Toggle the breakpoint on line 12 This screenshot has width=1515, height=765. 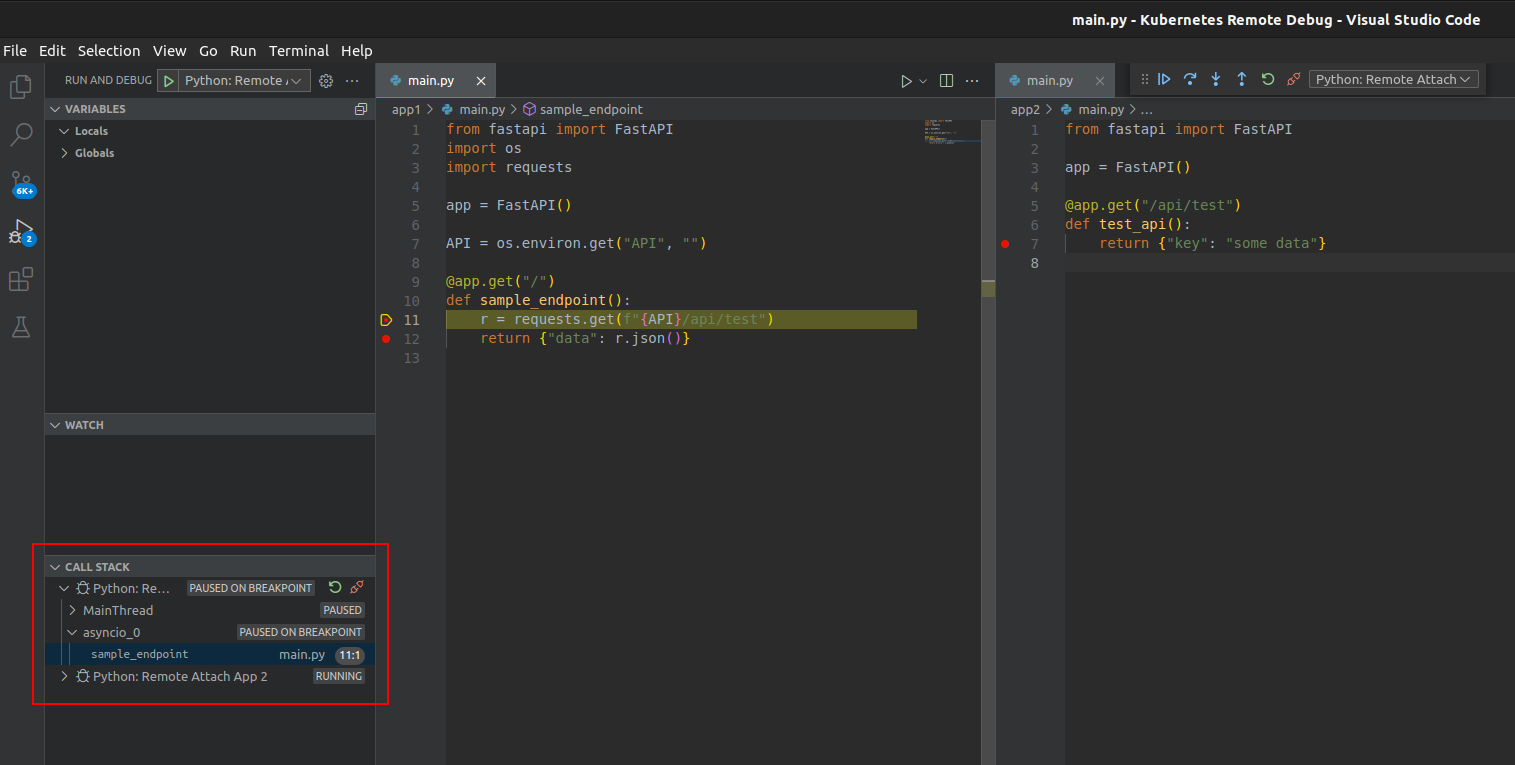386,339
